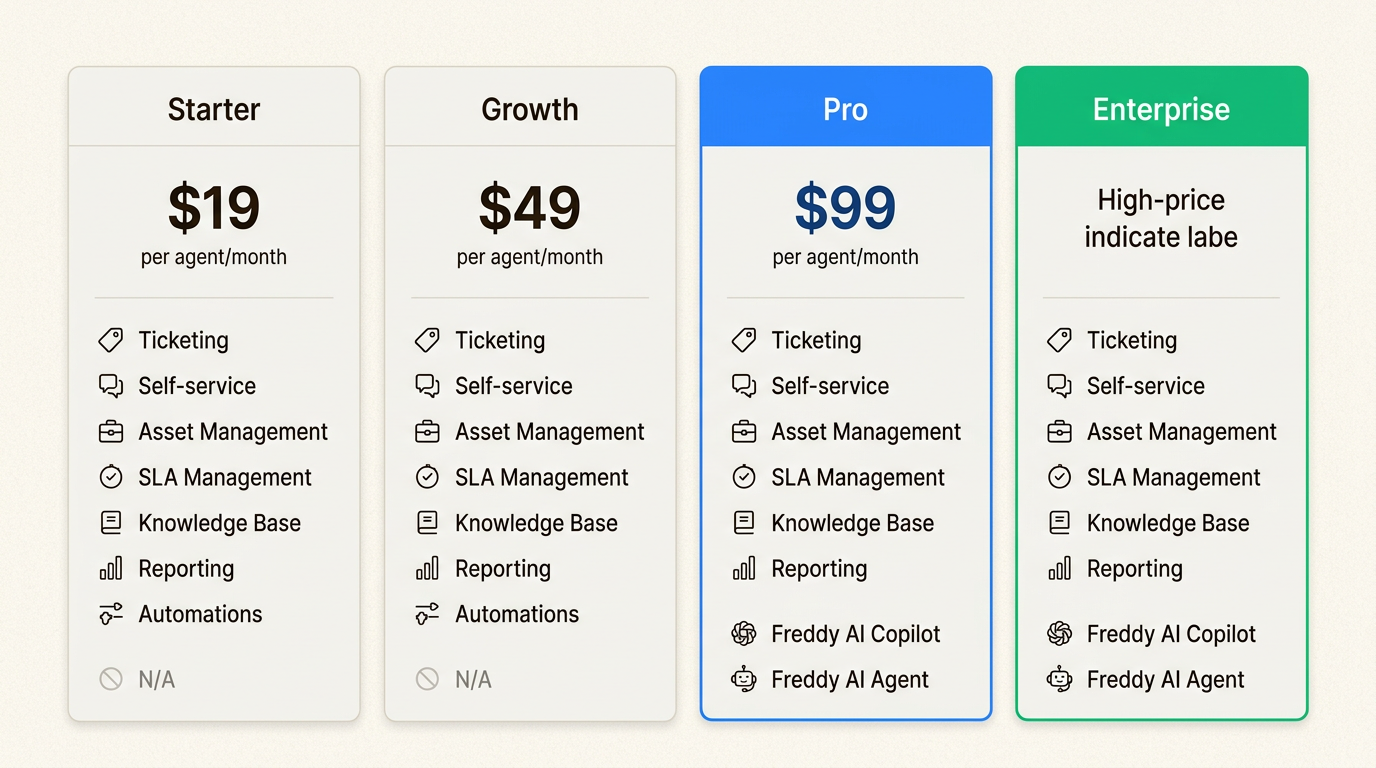Viewport: 1376px width, 768px height.
Task: Click the Self-service chat icon in Growth
Action: click(427, 386)
